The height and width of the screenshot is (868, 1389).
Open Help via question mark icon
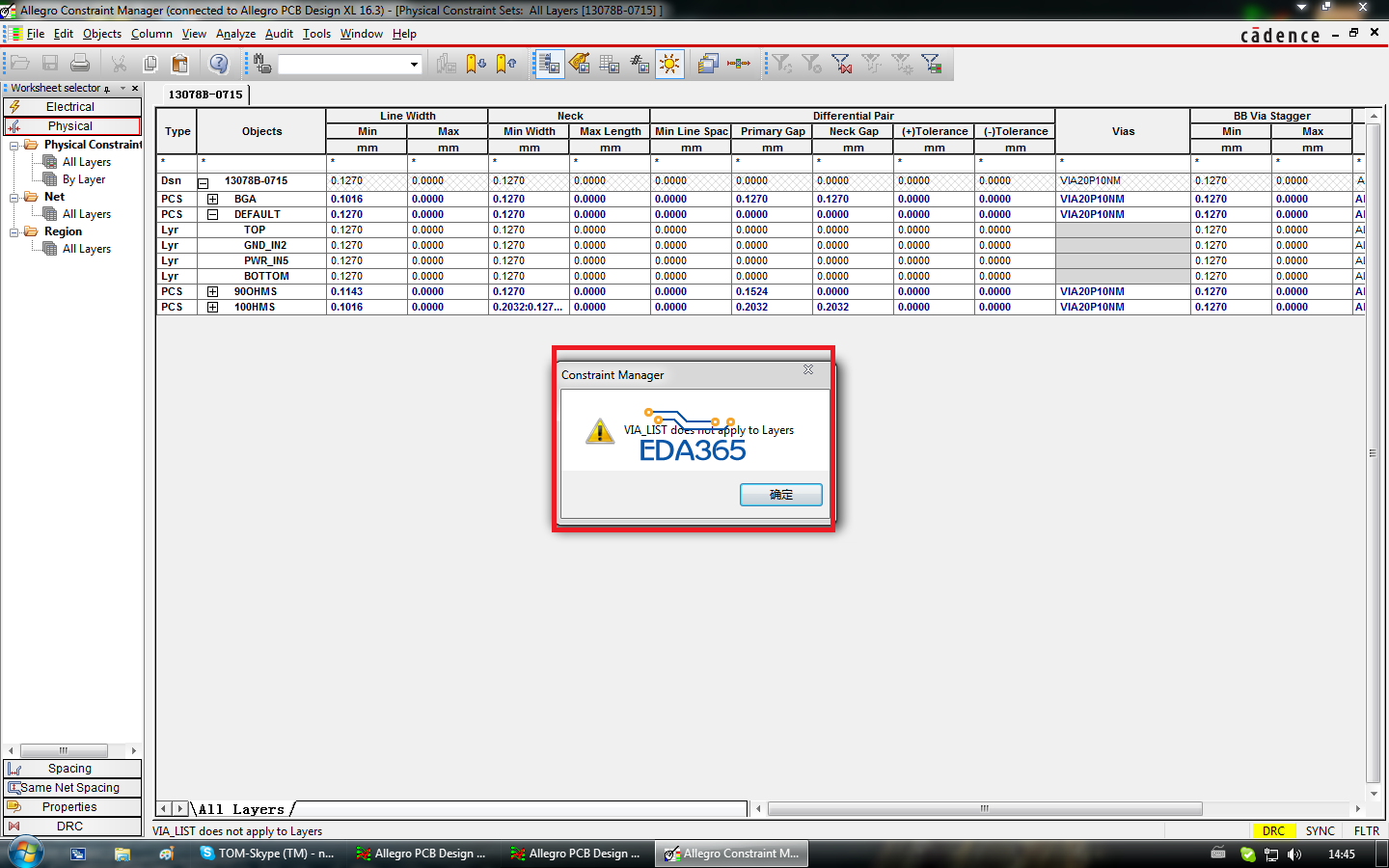tap(219, 64)
